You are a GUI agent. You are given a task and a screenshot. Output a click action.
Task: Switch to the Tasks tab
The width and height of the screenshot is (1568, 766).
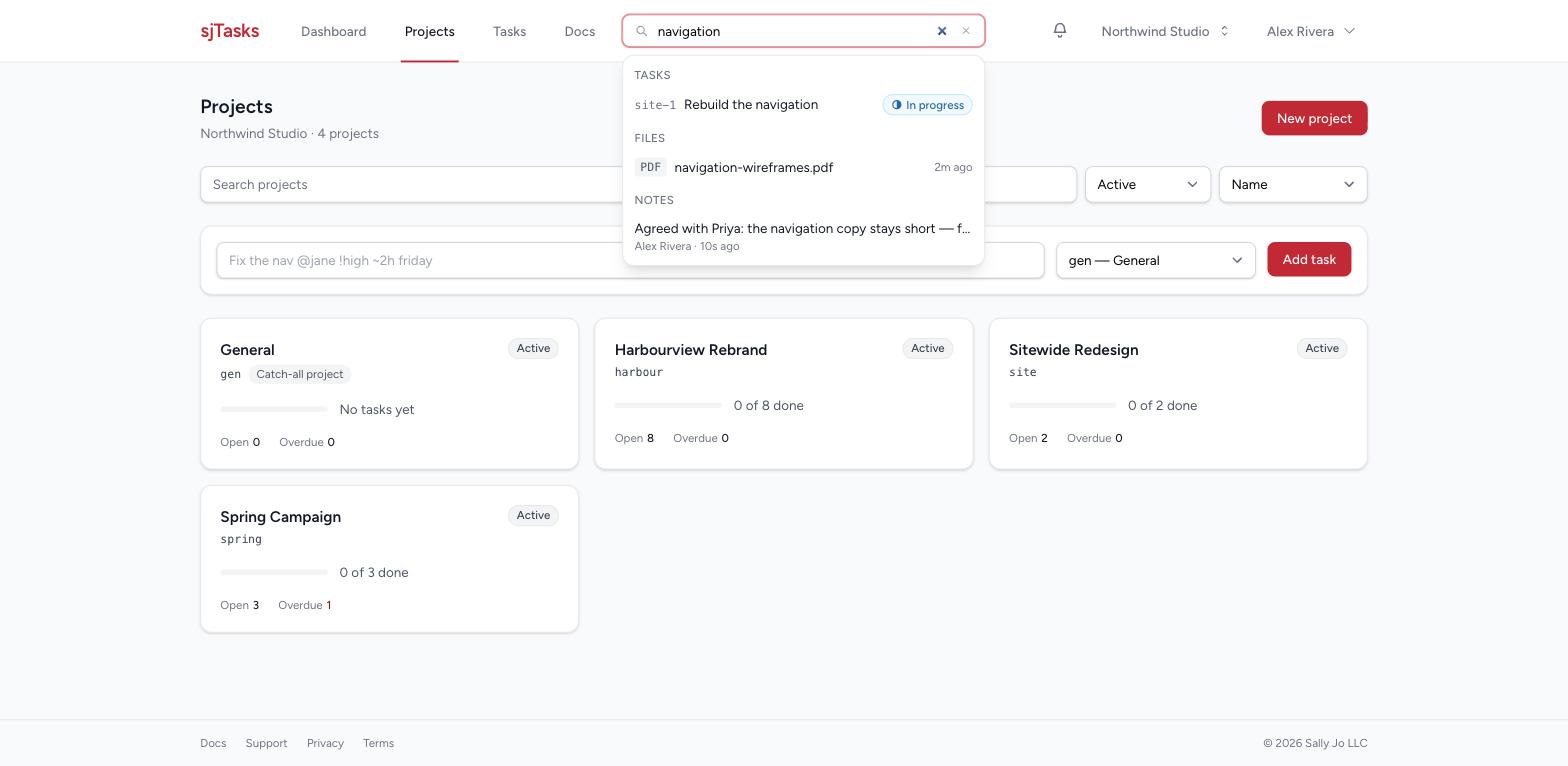pyautogui.click(x=509, y=31)
